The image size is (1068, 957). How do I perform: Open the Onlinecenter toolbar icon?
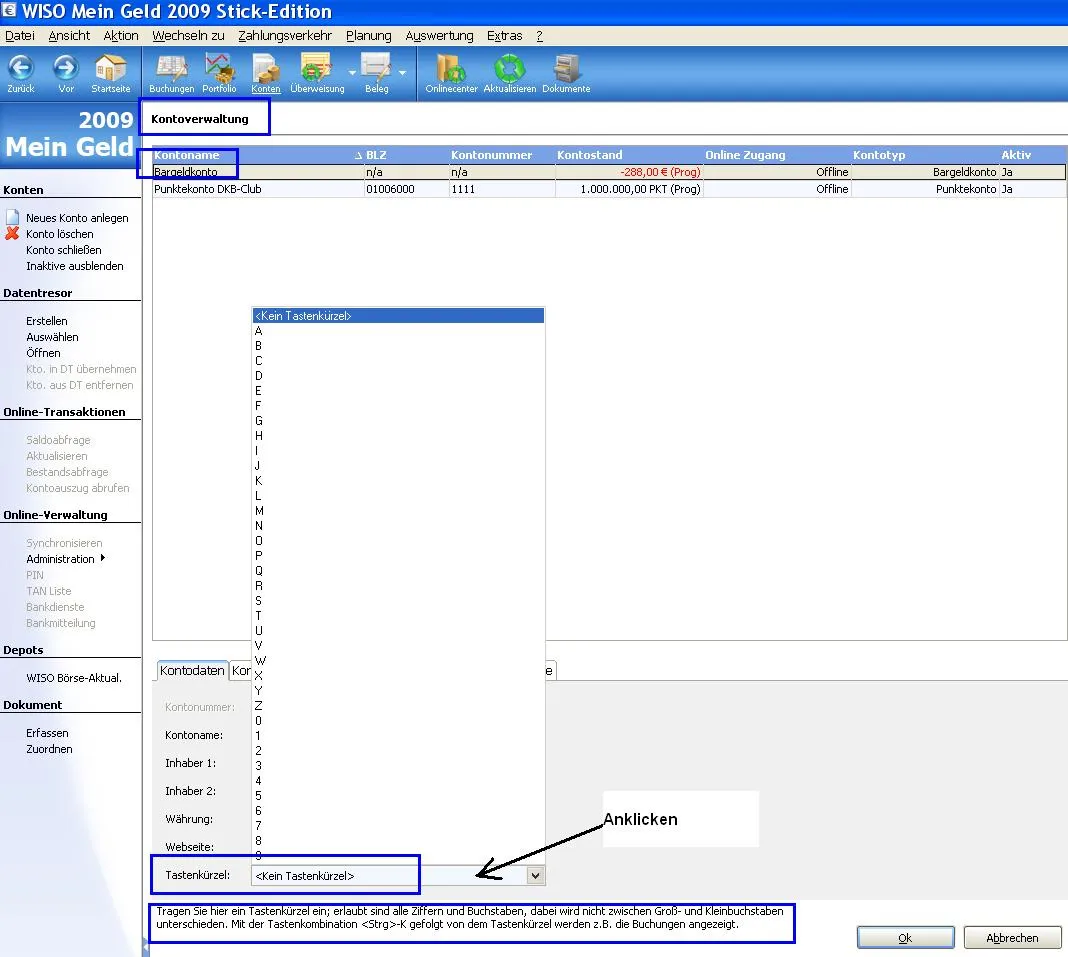click(451, 68)
